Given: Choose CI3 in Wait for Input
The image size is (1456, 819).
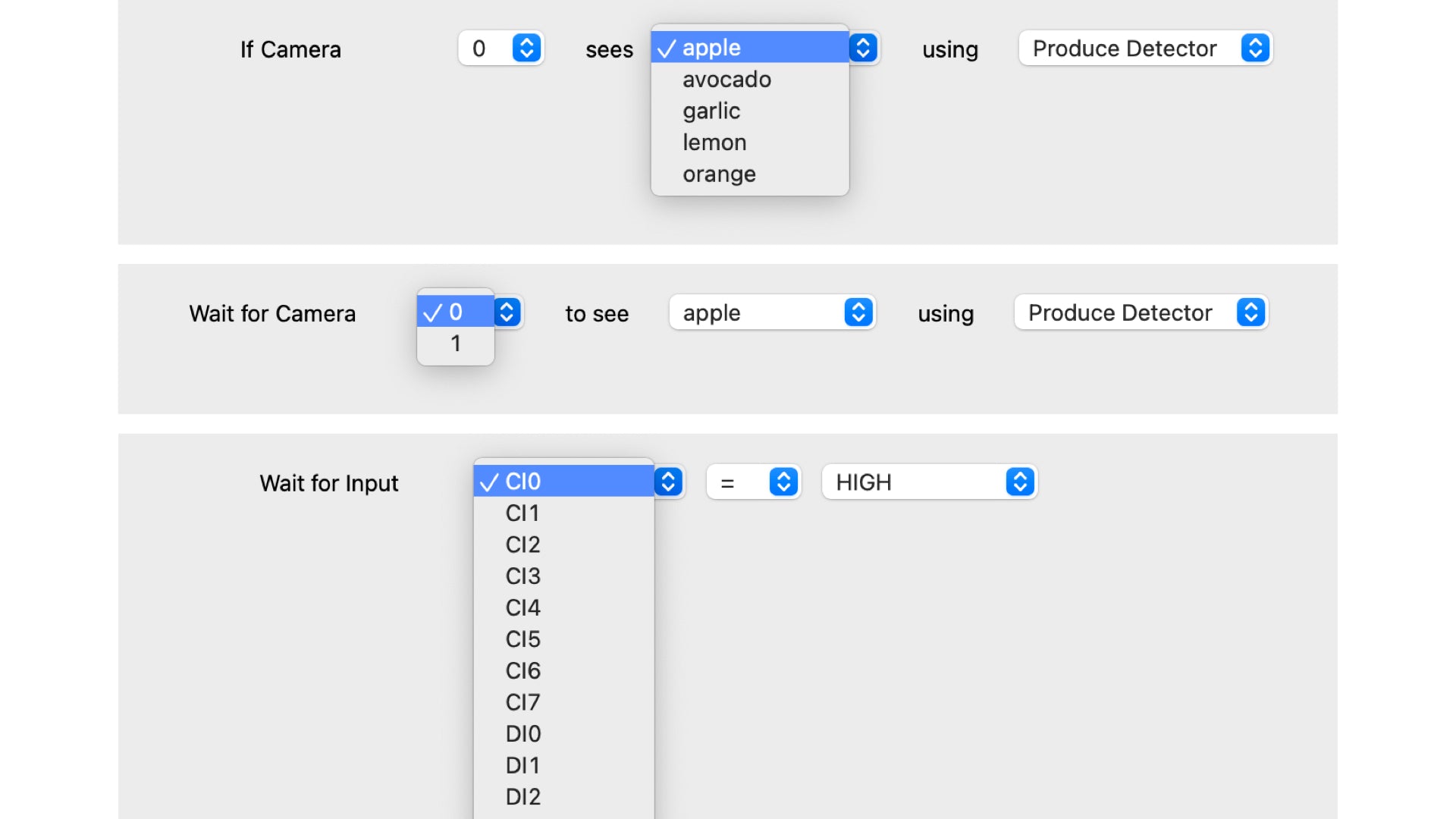Looking at the screenshot, I should pyautogui.click(x=522, y=576).
